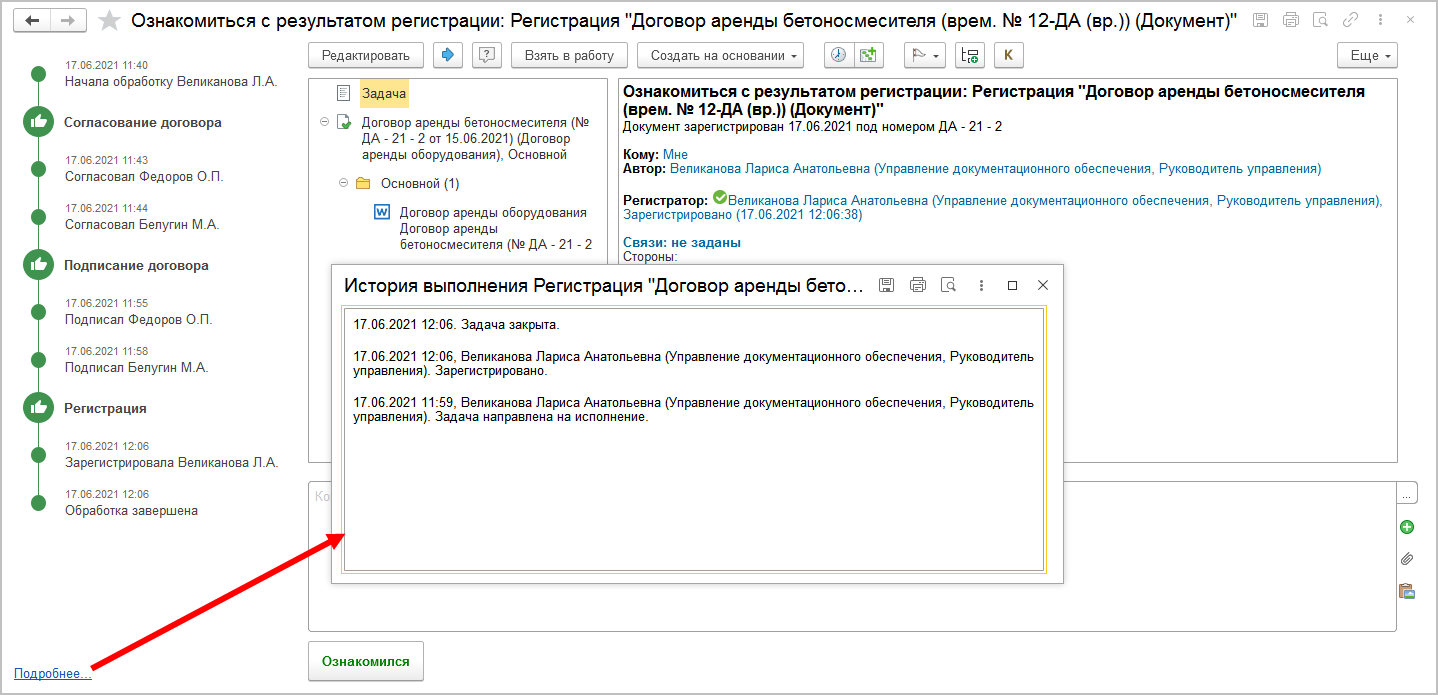Click the question mark ask-author button
The image size is (1438, 695).
(x=486, y=55)
